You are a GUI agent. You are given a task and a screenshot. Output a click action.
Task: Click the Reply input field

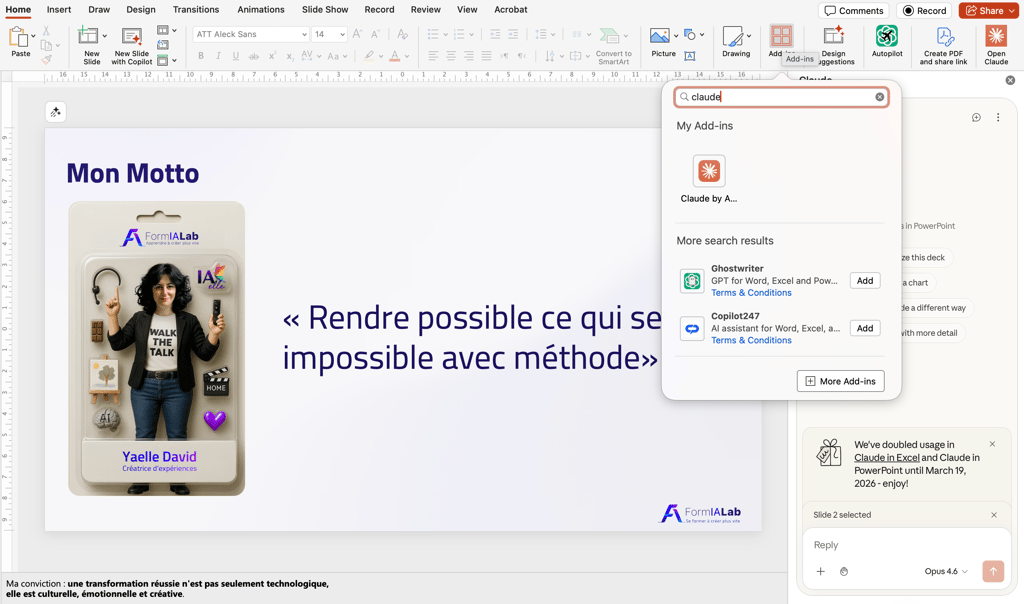[906, 545]
